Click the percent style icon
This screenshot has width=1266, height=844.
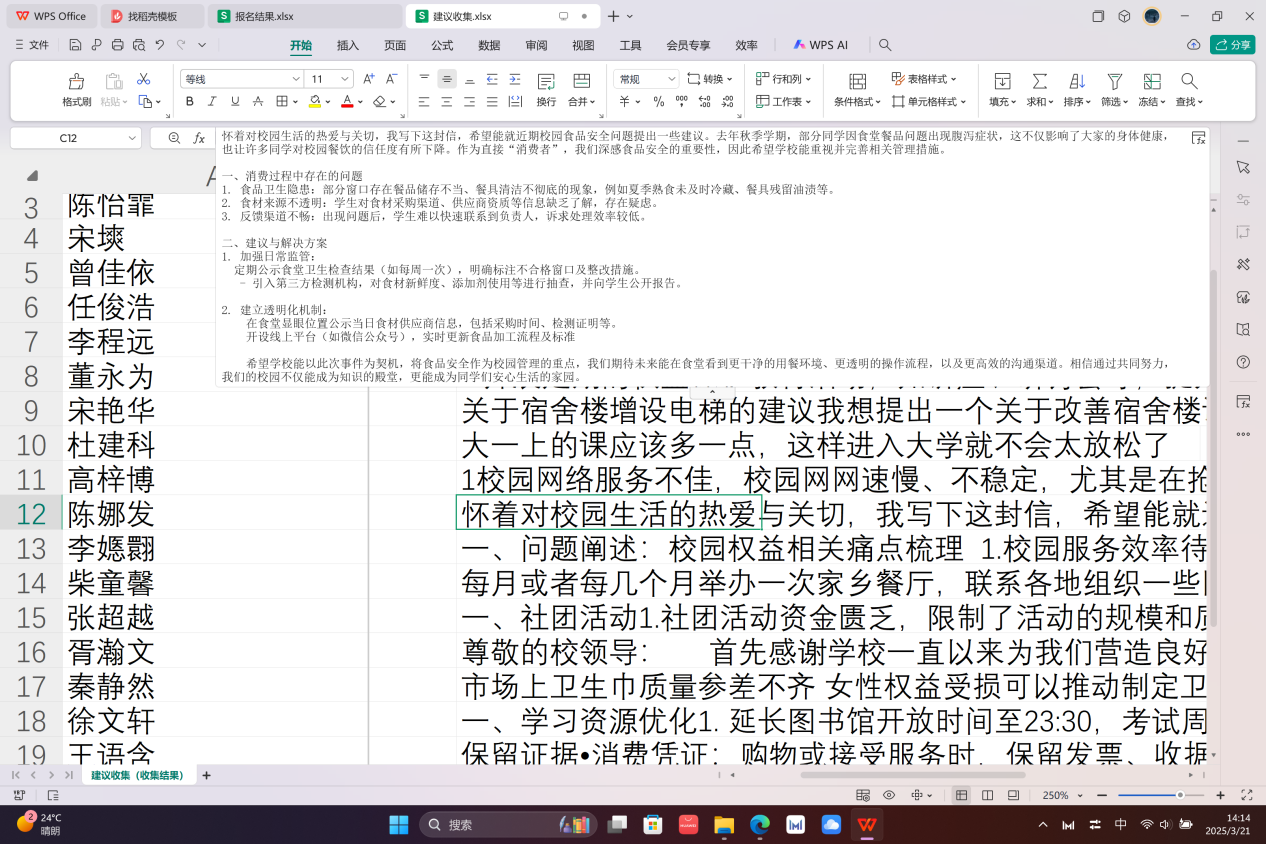pyautogui.click(x=658, y=101)
